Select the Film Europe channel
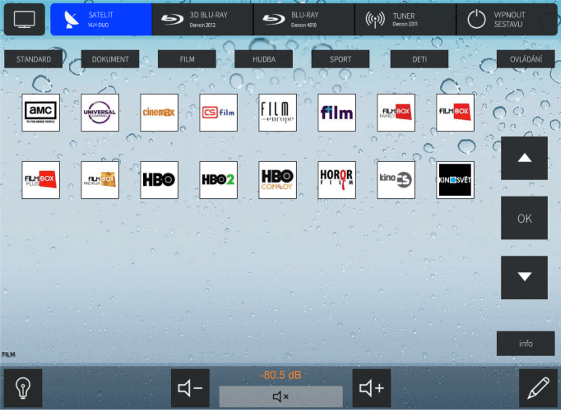This screenshot has width=561, height=410. 278,113
